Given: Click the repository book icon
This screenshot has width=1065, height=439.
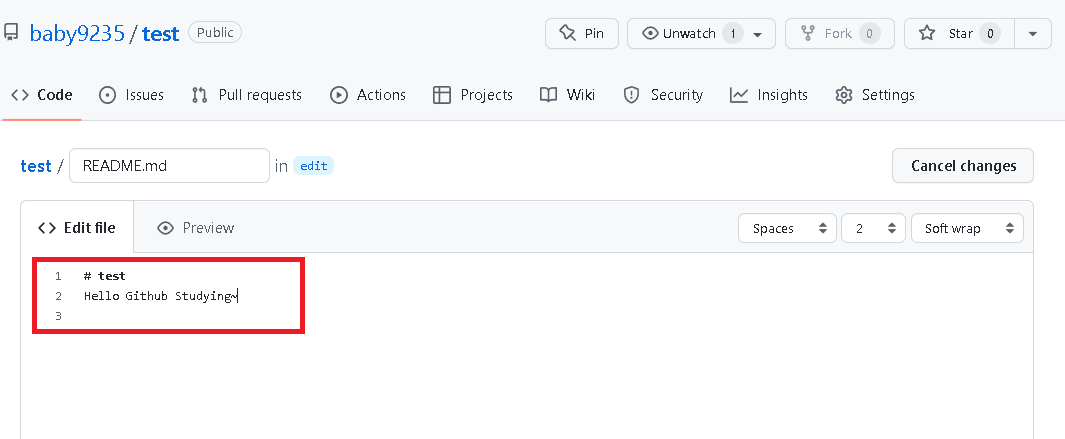Looking at the screenshot, I should [11, 33].
